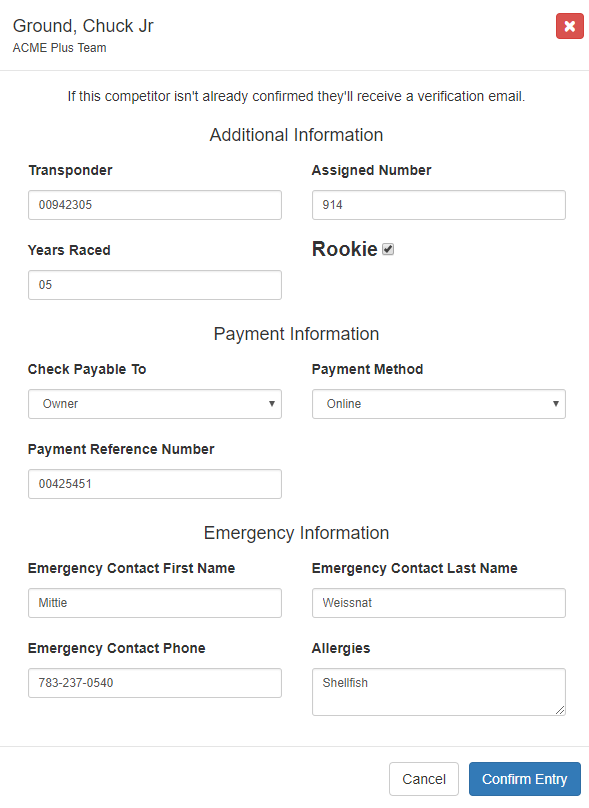Click the Transponder label

click(x=70, y=171)
